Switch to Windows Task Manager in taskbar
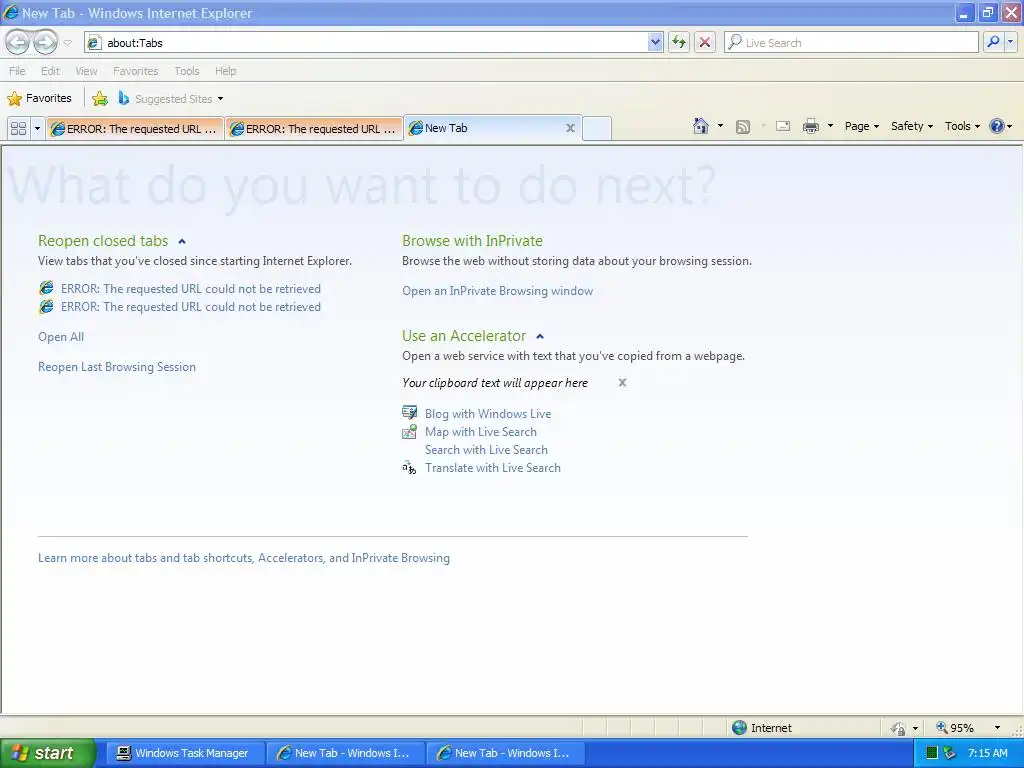 184,753
